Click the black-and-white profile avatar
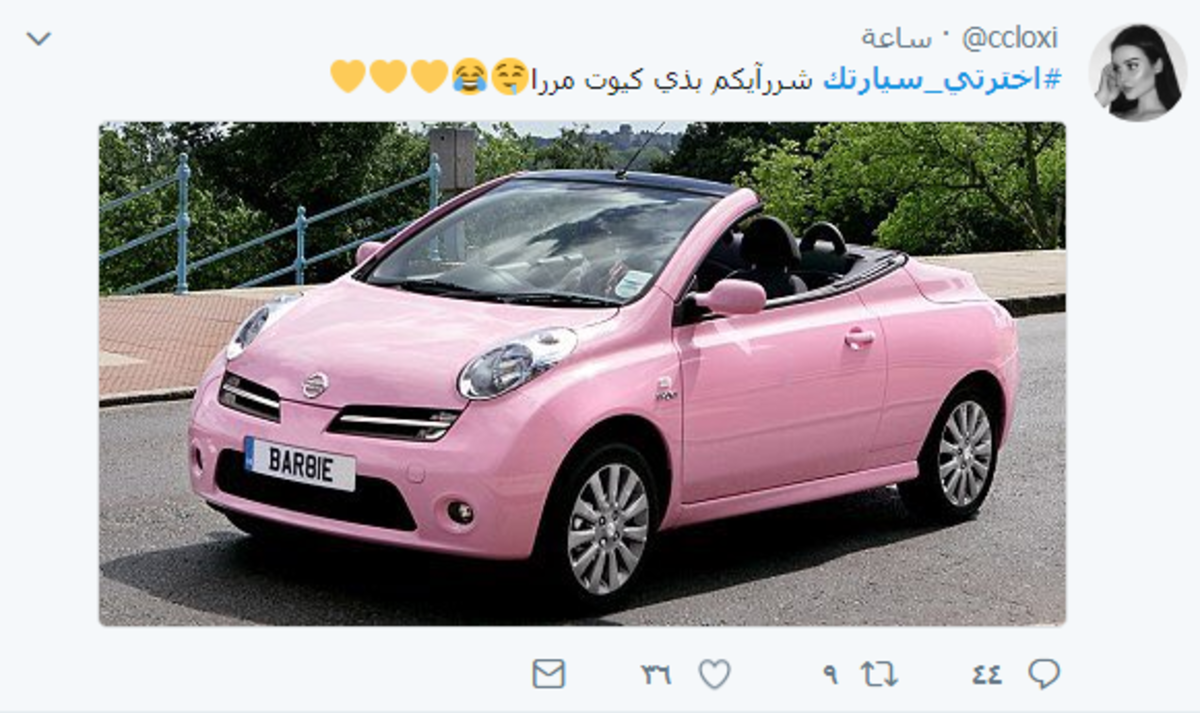1200x713 pixels. (x=1137, y=72)
